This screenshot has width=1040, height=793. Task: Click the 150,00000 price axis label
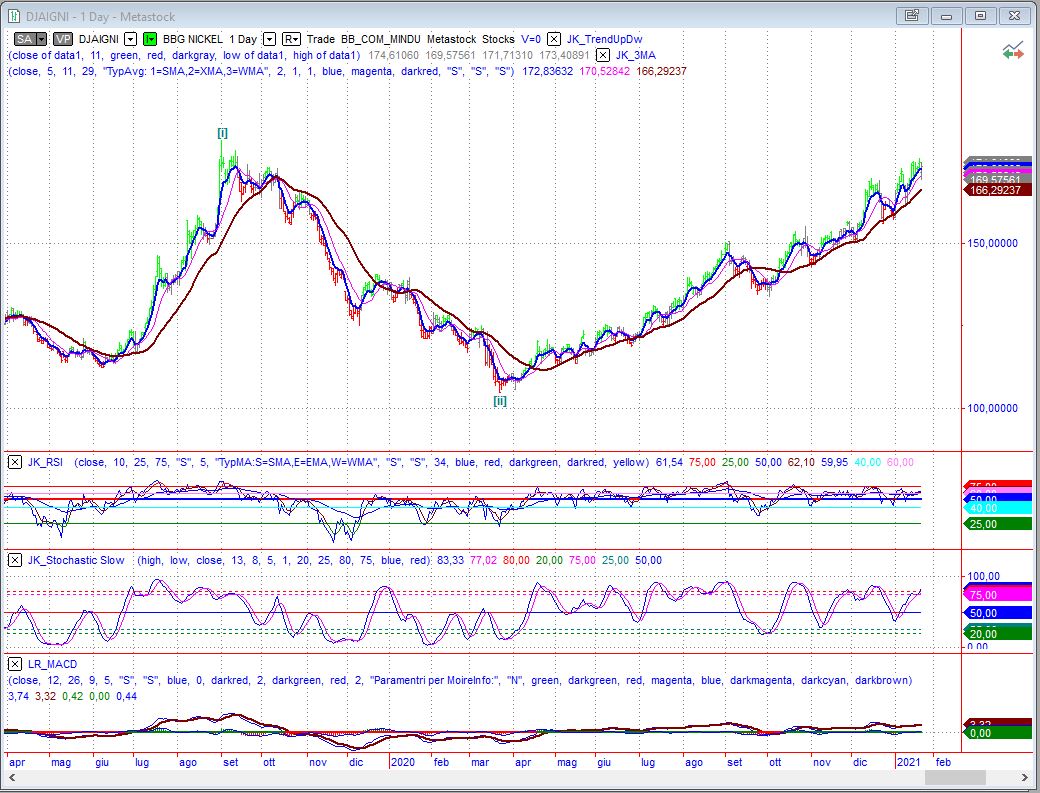click(992, 243)
